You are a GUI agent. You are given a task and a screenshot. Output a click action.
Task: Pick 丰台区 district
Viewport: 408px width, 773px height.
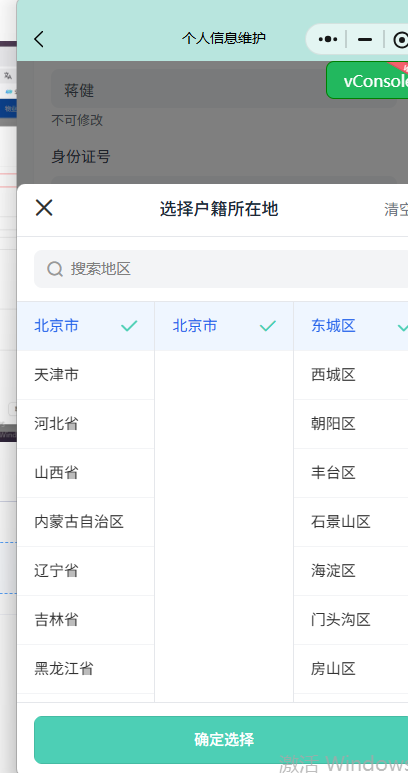(351, 473)
